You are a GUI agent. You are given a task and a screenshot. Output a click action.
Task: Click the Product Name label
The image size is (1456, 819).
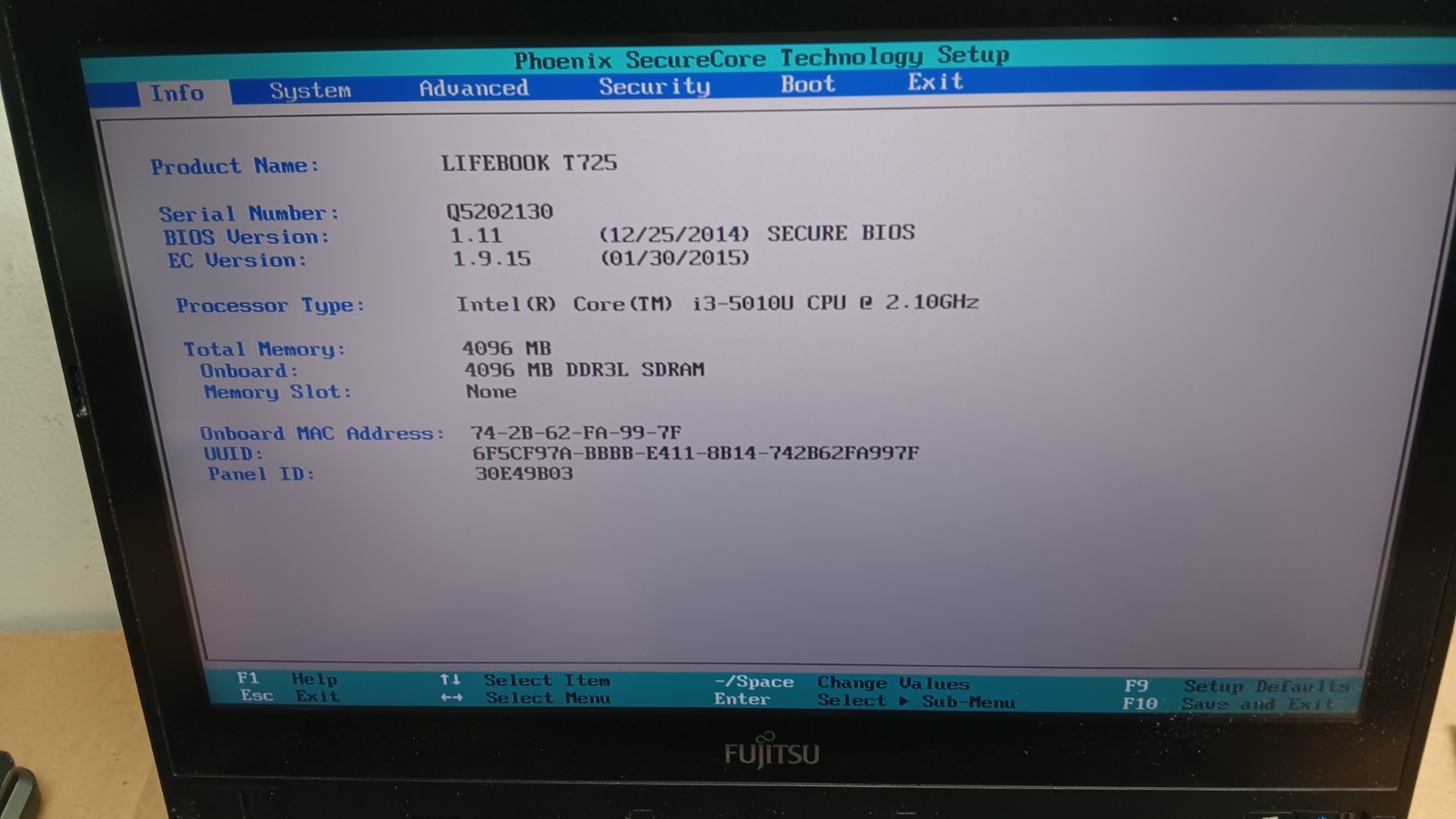click(x=235, y=167)
